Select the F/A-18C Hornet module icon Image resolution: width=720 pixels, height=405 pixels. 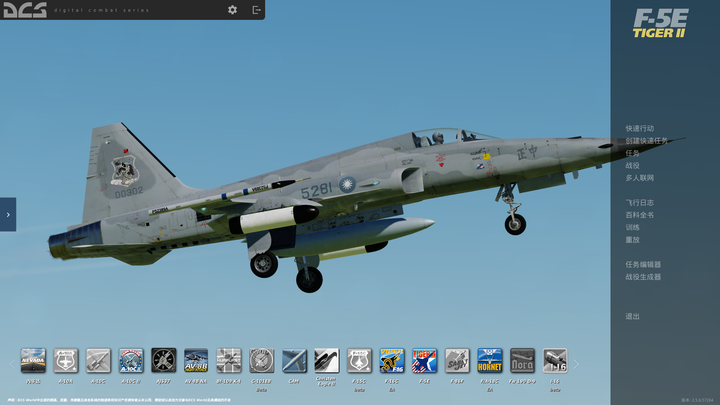tap(489, 360)
